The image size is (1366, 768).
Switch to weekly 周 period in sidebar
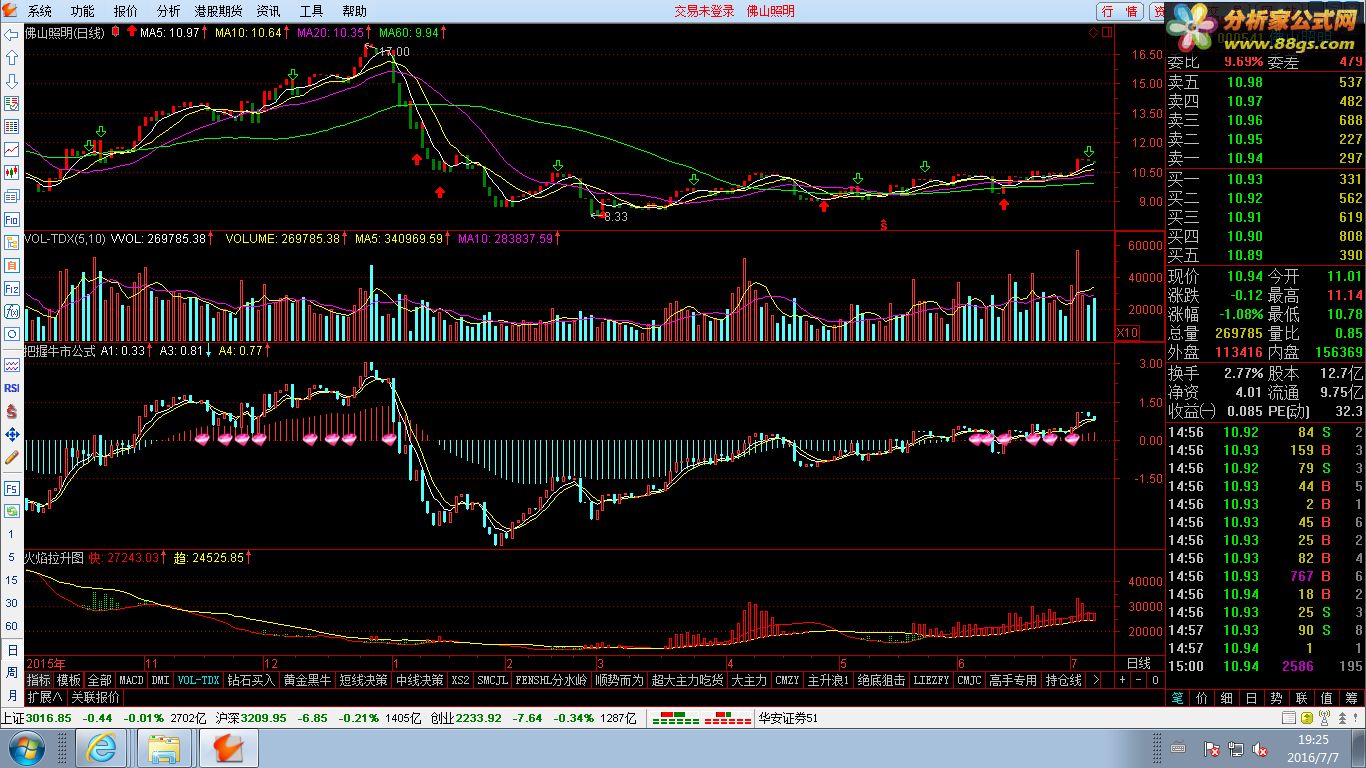12,672
